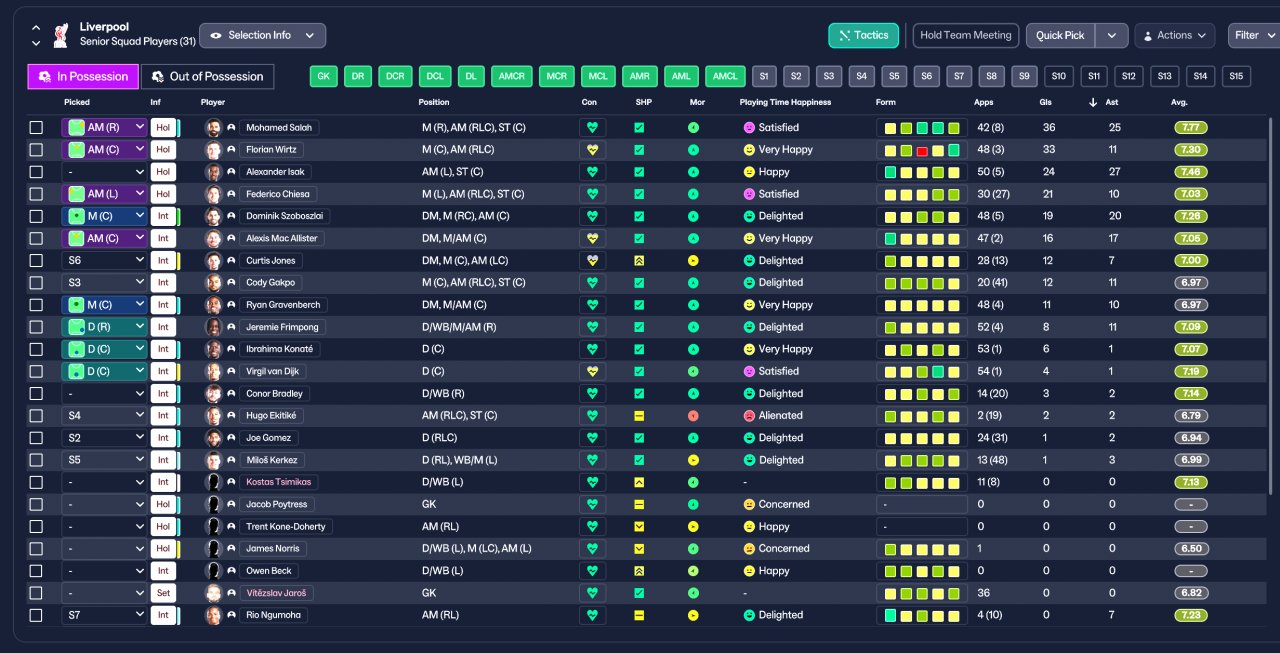Click Hugo Ekitiké's red morale icon
1280x653 pixels.
click(694, 416)
